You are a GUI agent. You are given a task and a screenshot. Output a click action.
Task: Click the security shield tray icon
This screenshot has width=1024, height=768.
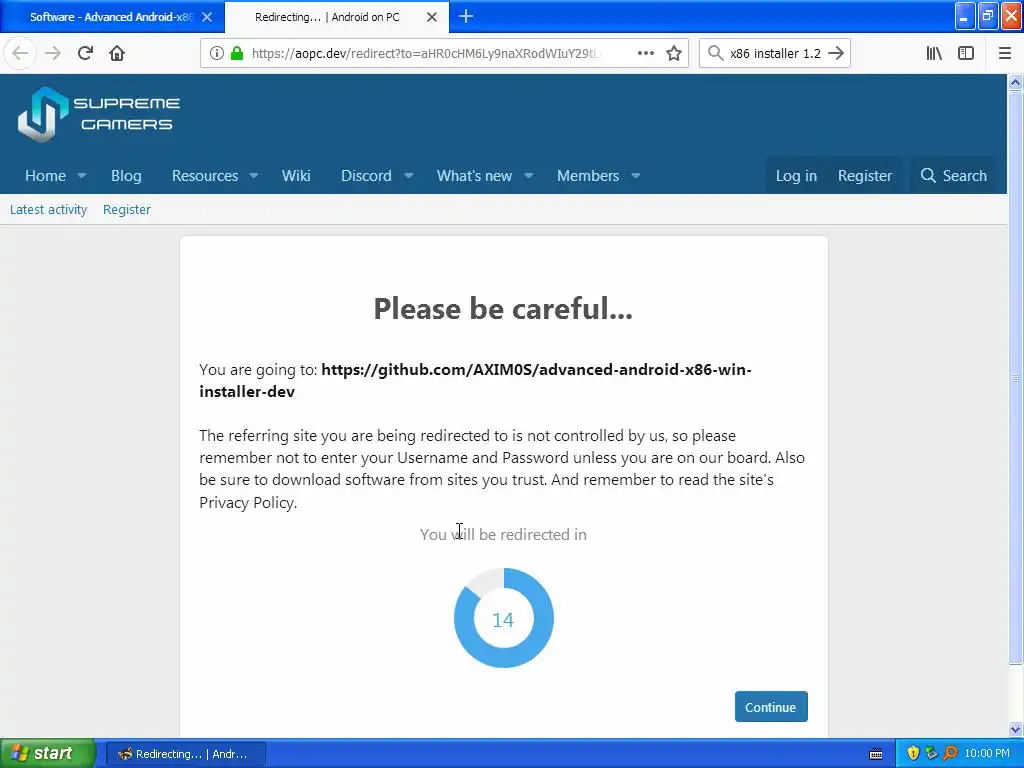[x=913, y=754]
